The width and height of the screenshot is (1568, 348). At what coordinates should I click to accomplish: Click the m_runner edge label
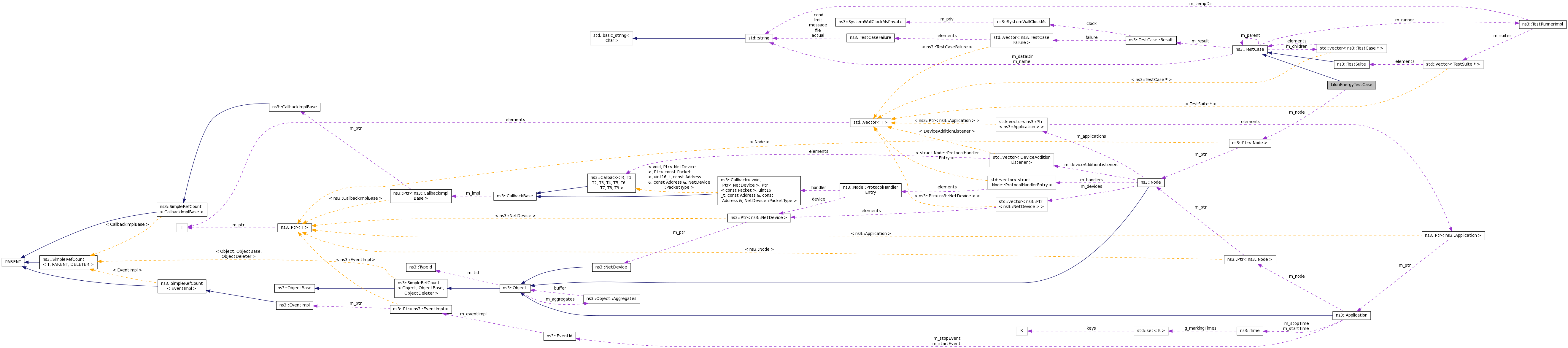coord(1404,20)
